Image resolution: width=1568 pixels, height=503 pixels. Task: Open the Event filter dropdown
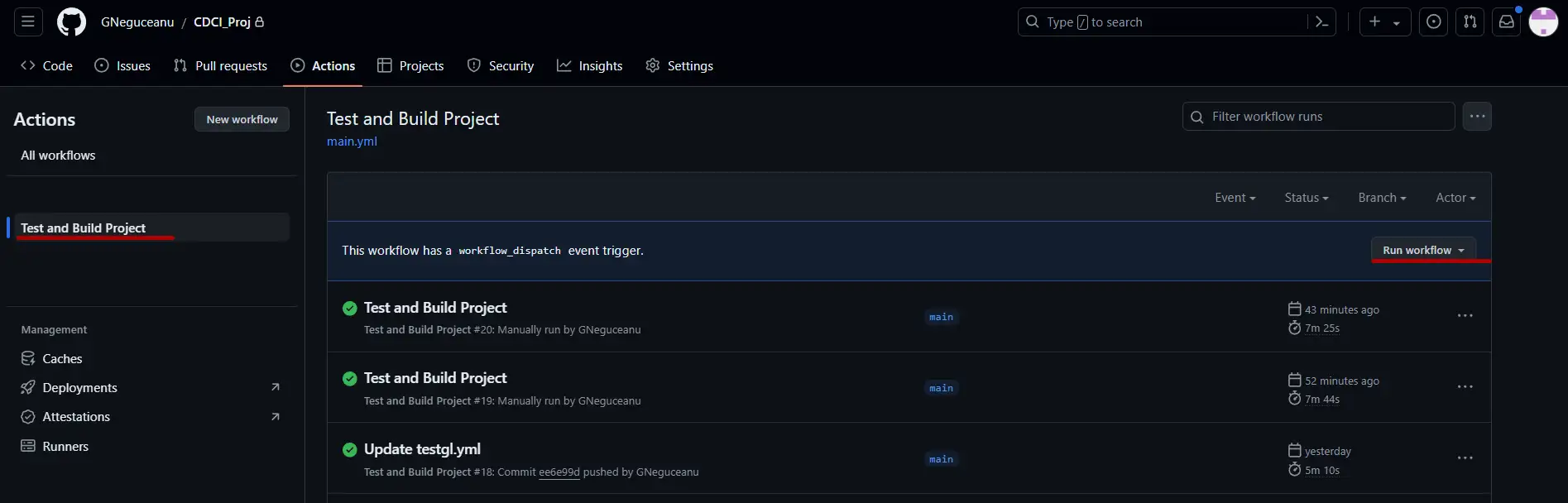pyautogui.click(x=1235, y=198)
